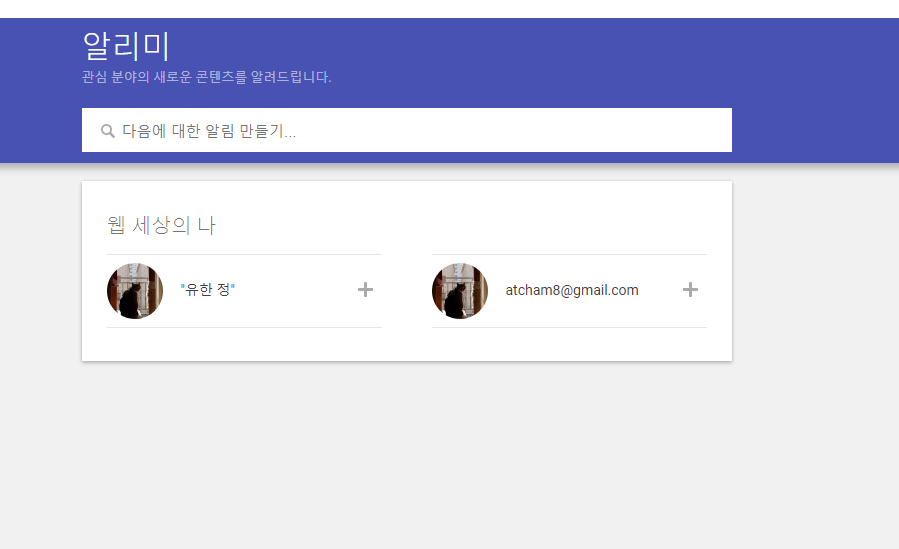Click the subtitle '관심 분야의 새로운 콘텐츠를 알려드립니다.'
899x549 pixels.
pyautogui.click(x=206, y=77)
